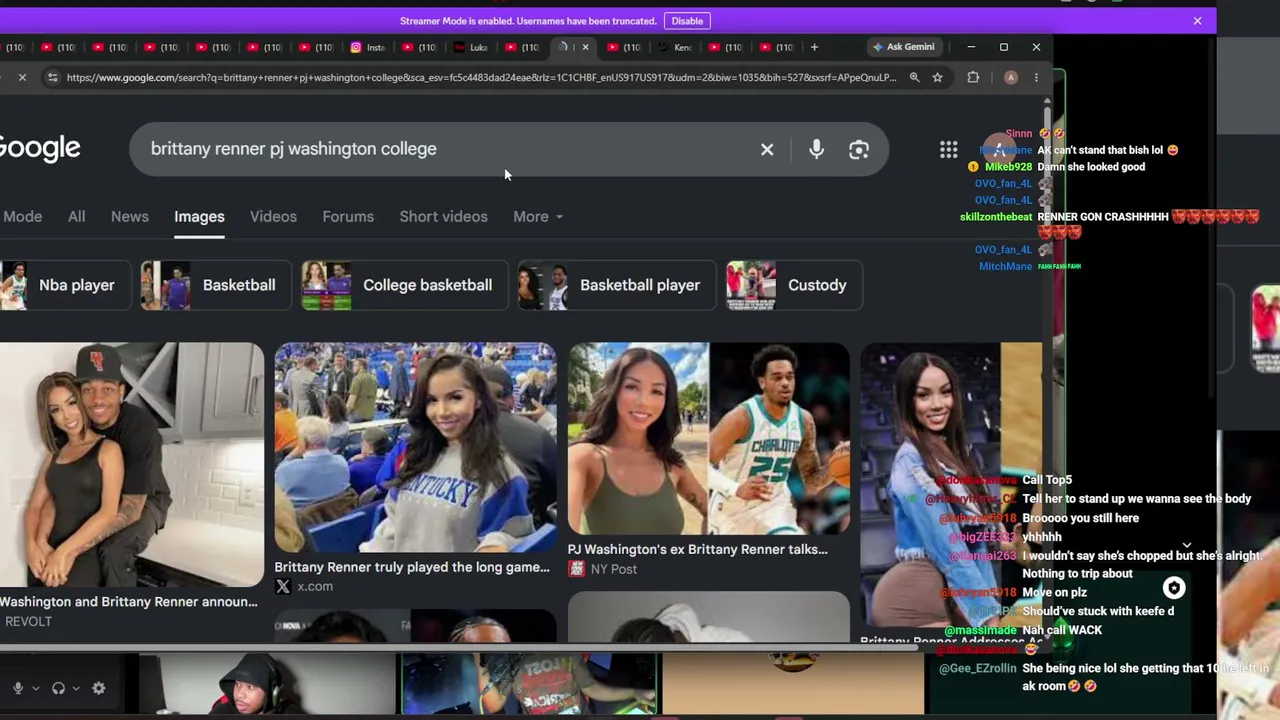The image size is (1280, 720).
Task: Open the 'Washington and Brittany Renner announ...' link
Action: [x=129, y=601]
